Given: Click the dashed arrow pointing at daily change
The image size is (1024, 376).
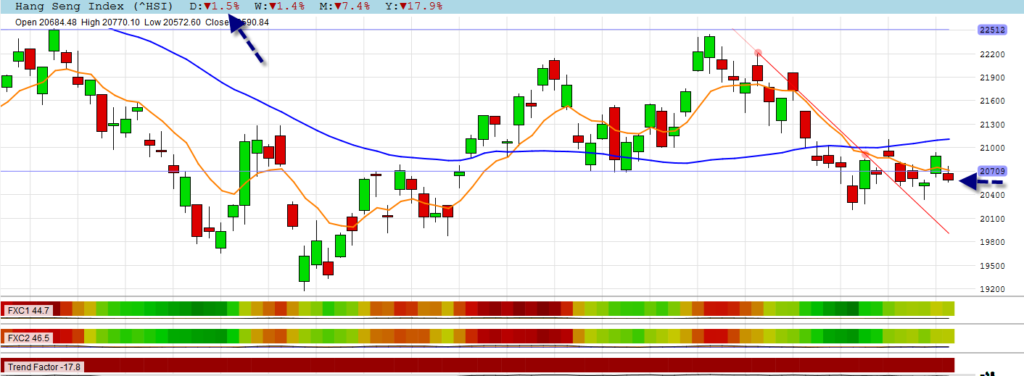Looking at the screenshot, I should tap(246, 39).
